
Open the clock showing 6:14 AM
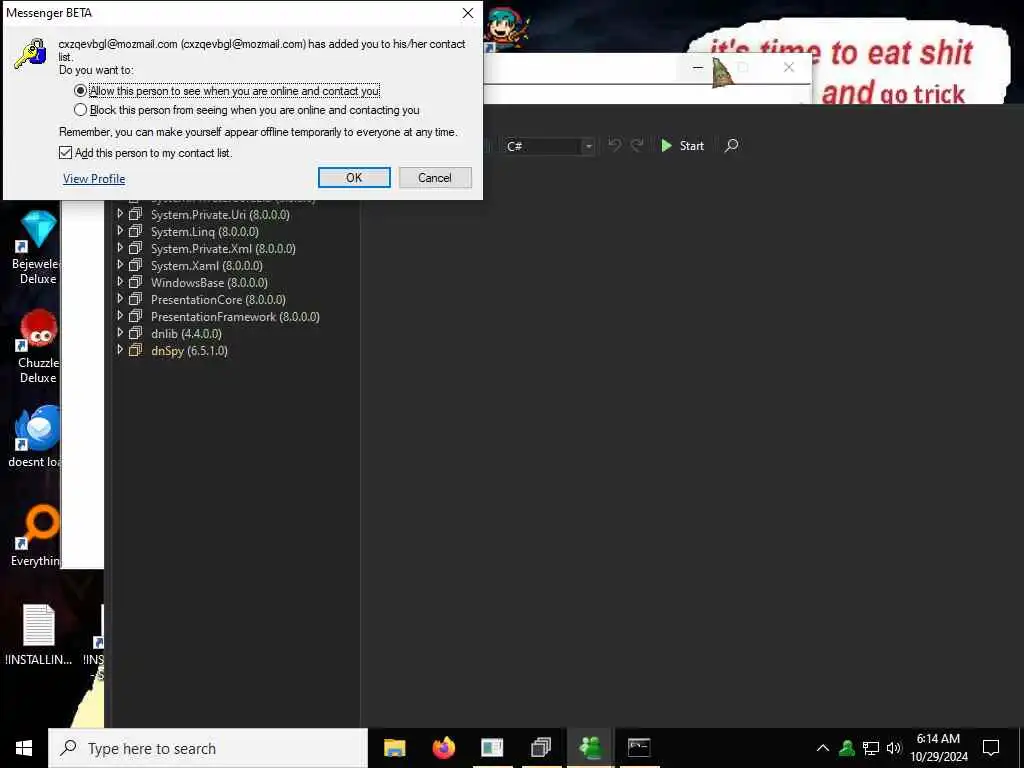point(938,748)
